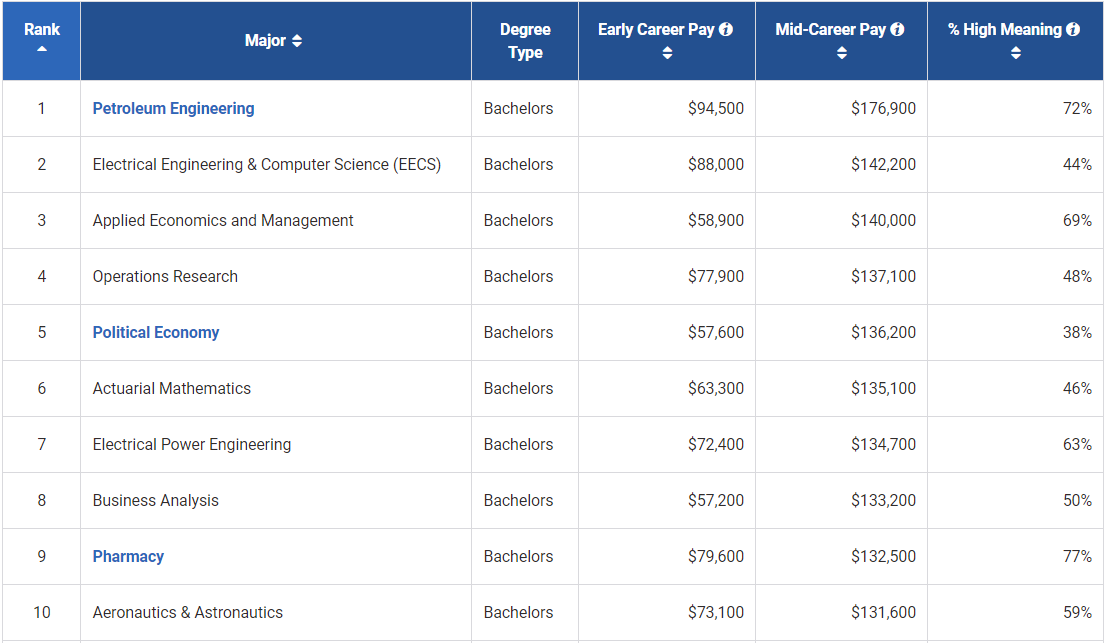The width and height of the screenshot is (1106, 643).
Task: Click the sort arrows next to Major
Action: tap(297, 41)
